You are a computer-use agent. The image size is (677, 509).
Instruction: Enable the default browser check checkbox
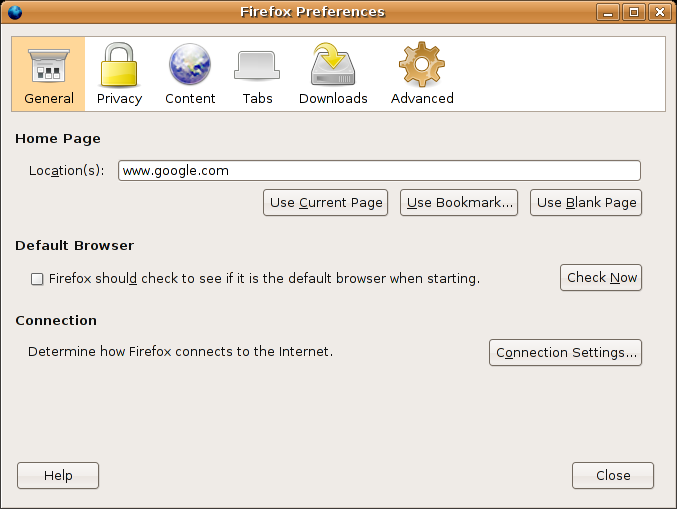pyautogui.click(x=37, y=279)
